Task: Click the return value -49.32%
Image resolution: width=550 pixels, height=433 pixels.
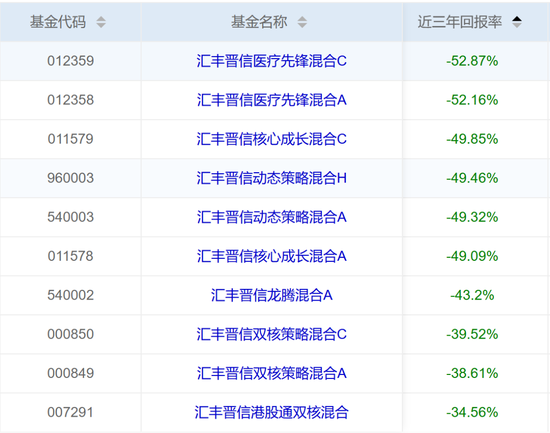Action: coord(472,217)
